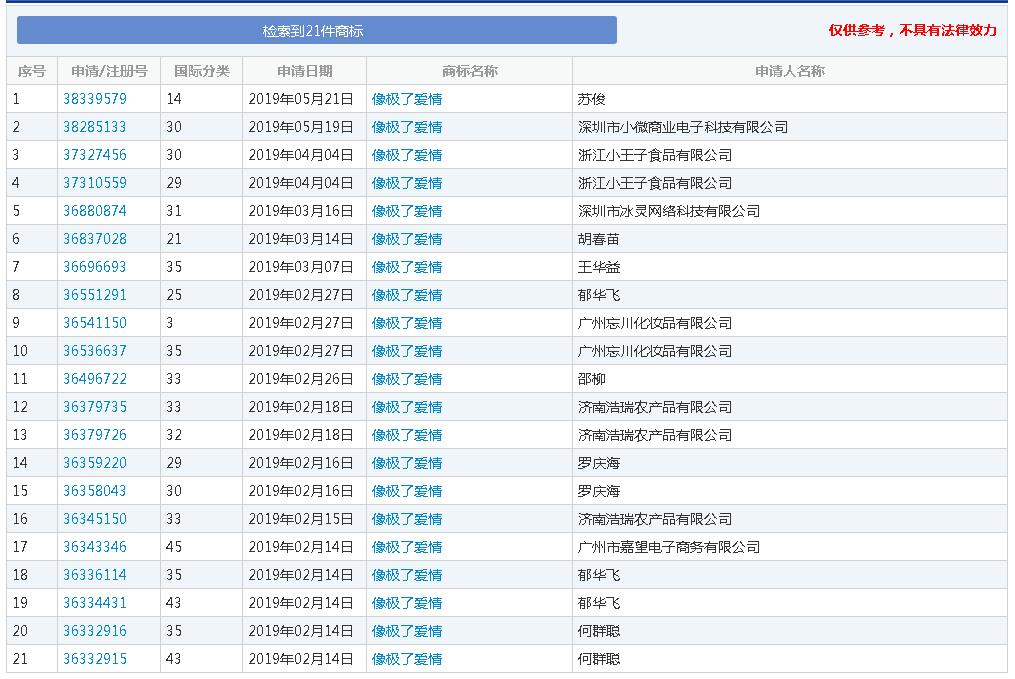Click the '申请人名称' column header
1015x679 pixels.
pos(789,71)
